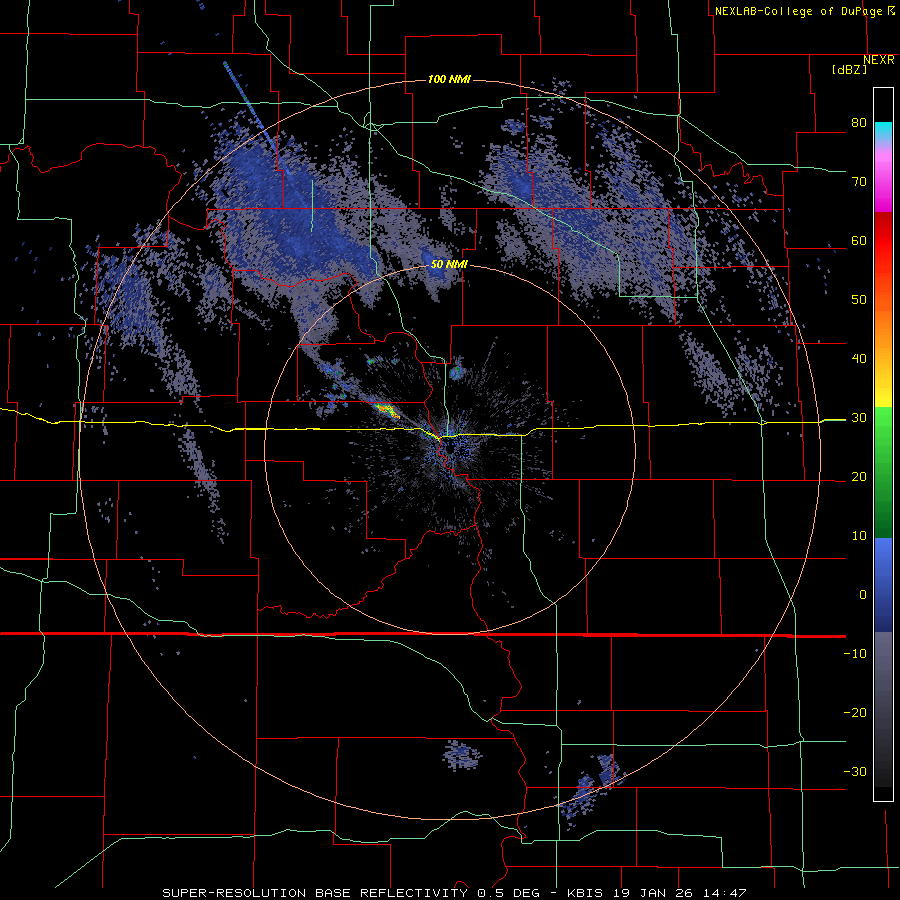Click the [dBZ] unit label
The height and width of the screenshot is (900, 900).
point(849,69)
